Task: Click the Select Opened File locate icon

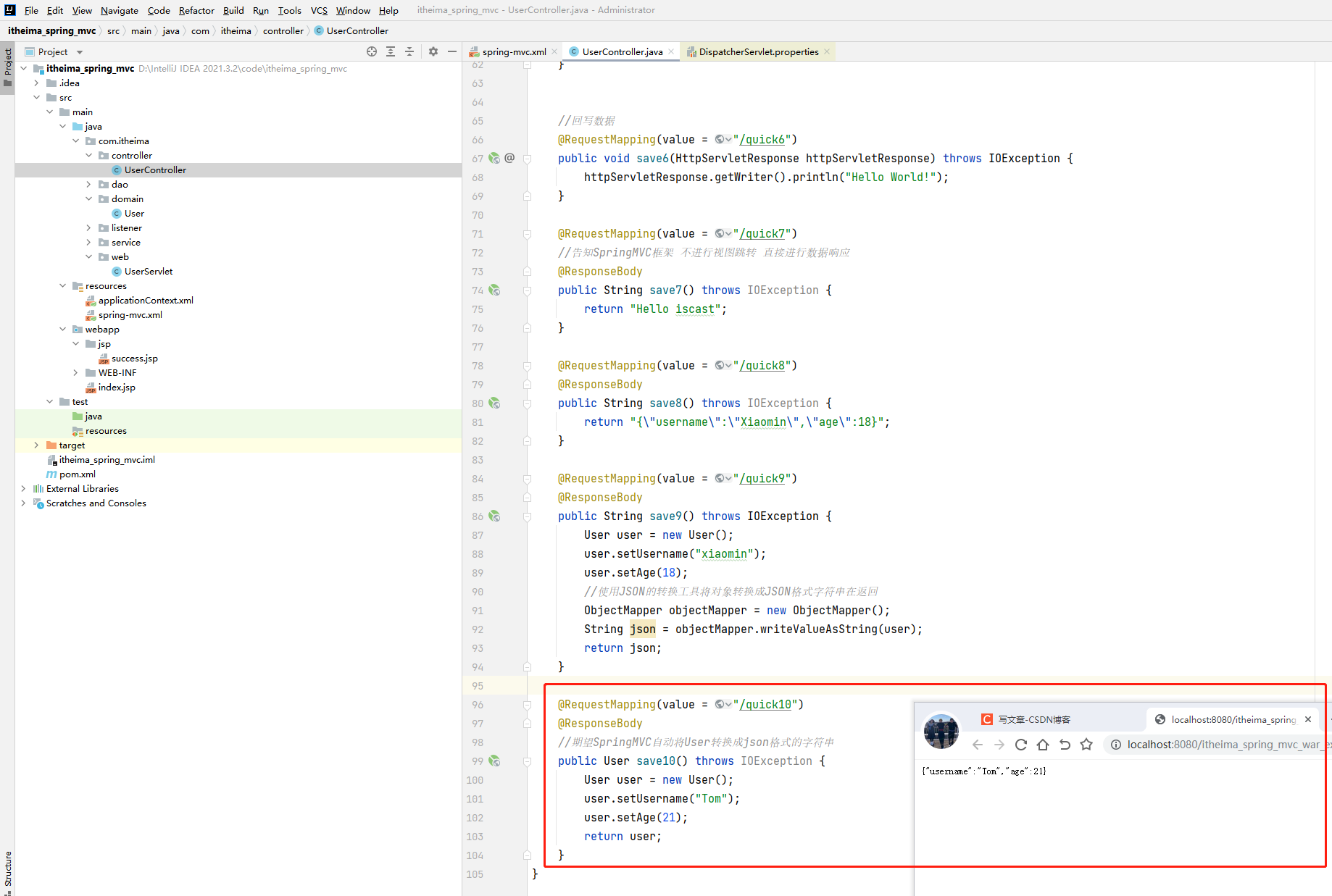Action: click(372, 51)
